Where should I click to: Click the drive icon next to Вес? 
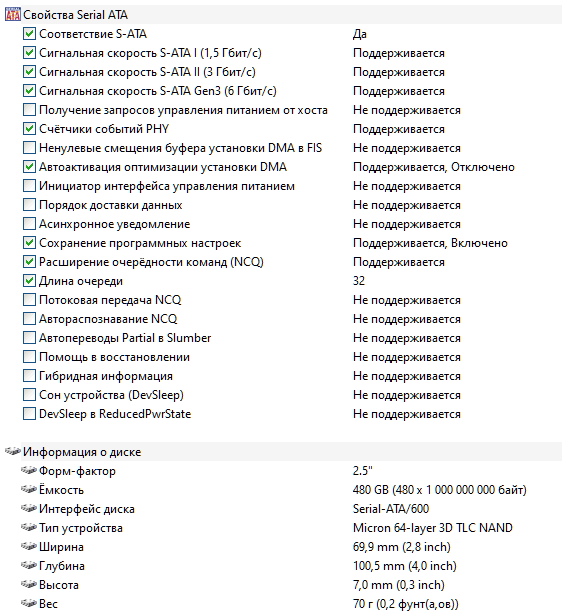point(29,603)
